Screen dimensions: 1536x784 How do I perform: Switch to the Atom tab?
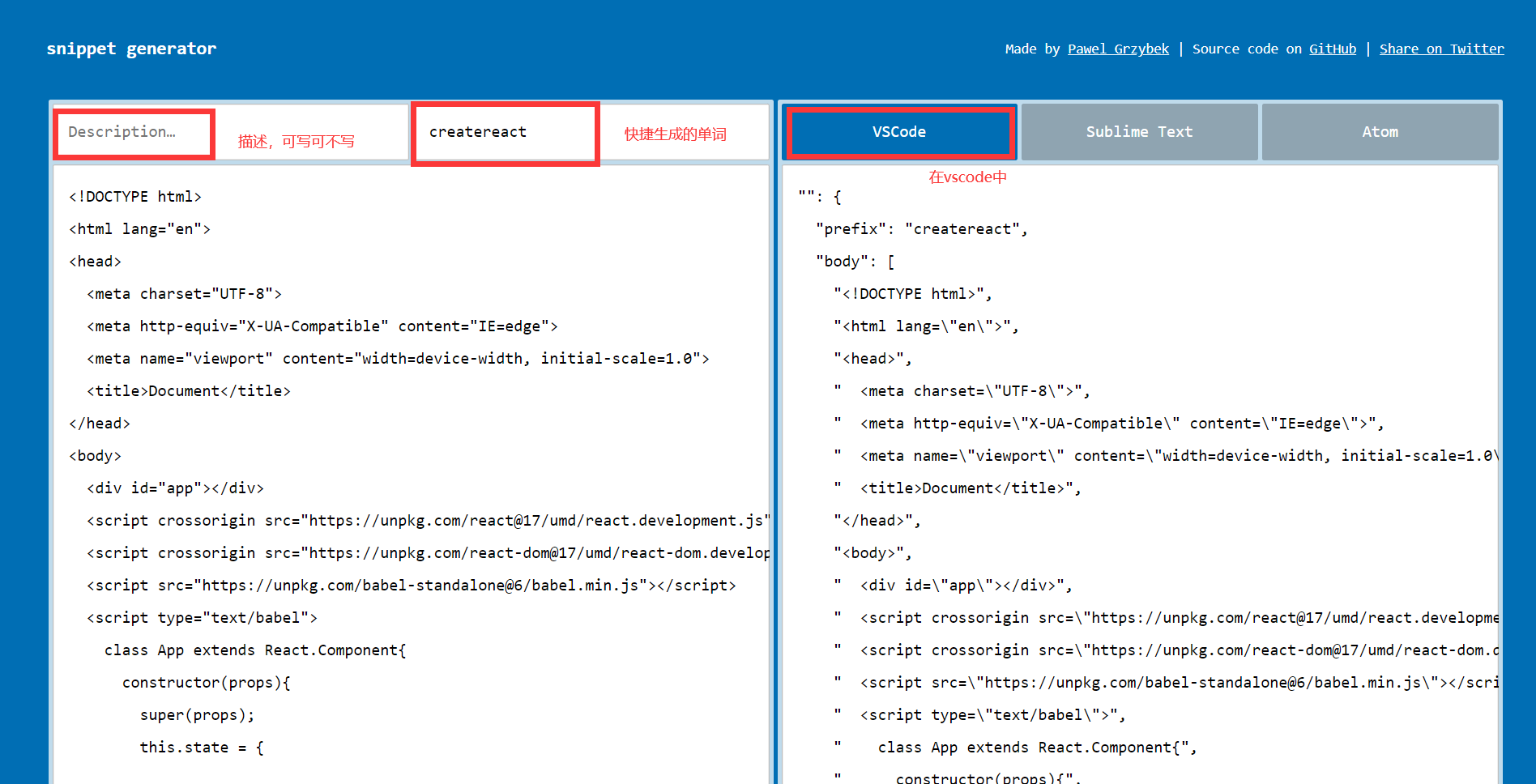[1380, 132]
